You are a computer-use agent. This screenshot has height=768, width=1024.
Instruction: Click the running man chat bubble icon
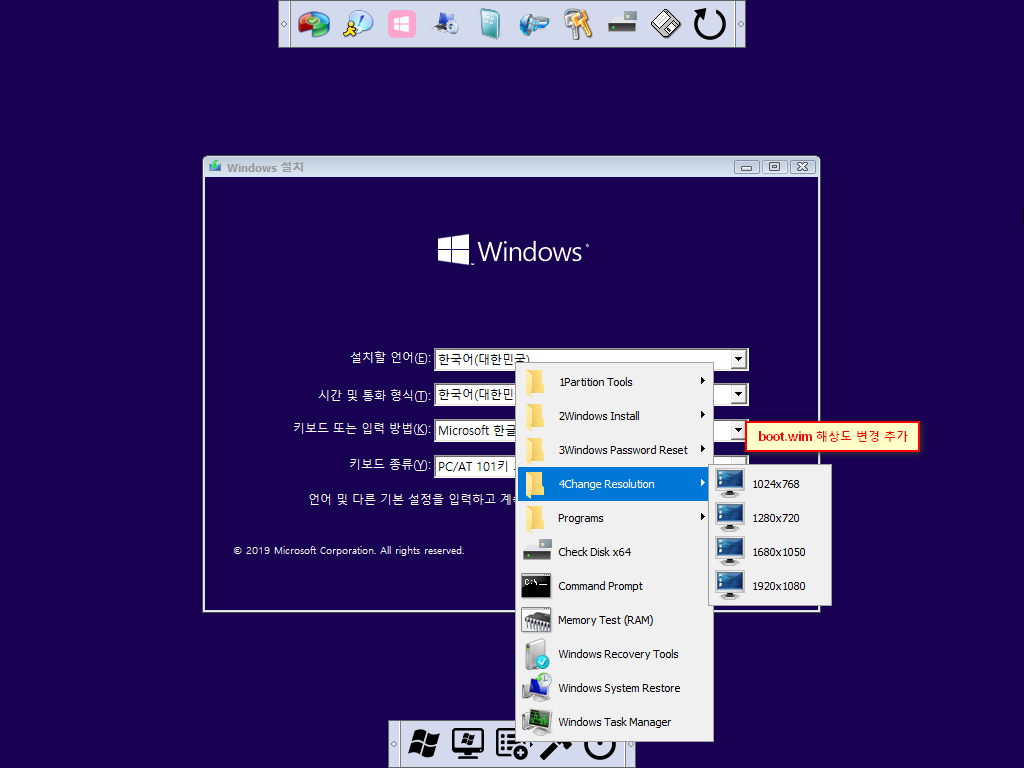coord(358,25)
